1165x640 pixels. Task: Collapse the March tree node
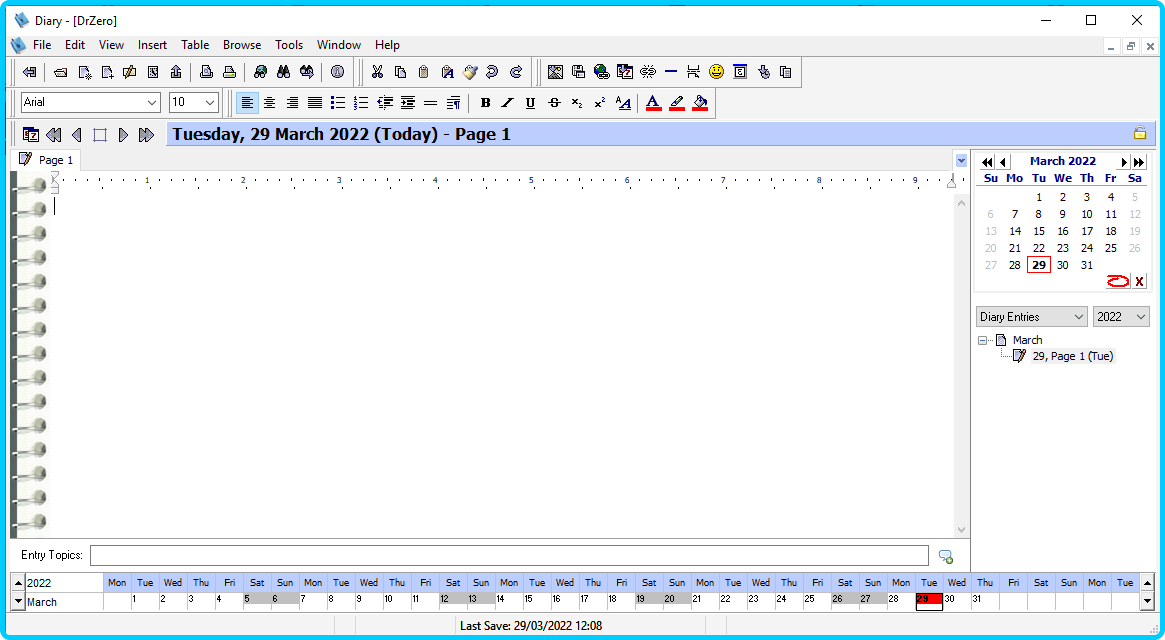coord(982,340)
